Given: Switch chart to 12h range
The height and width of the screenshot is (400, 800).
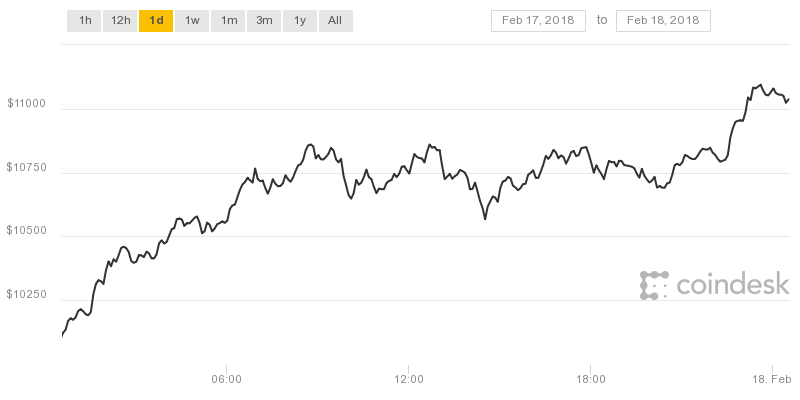Looking at the screenshot, I should 120,21.
